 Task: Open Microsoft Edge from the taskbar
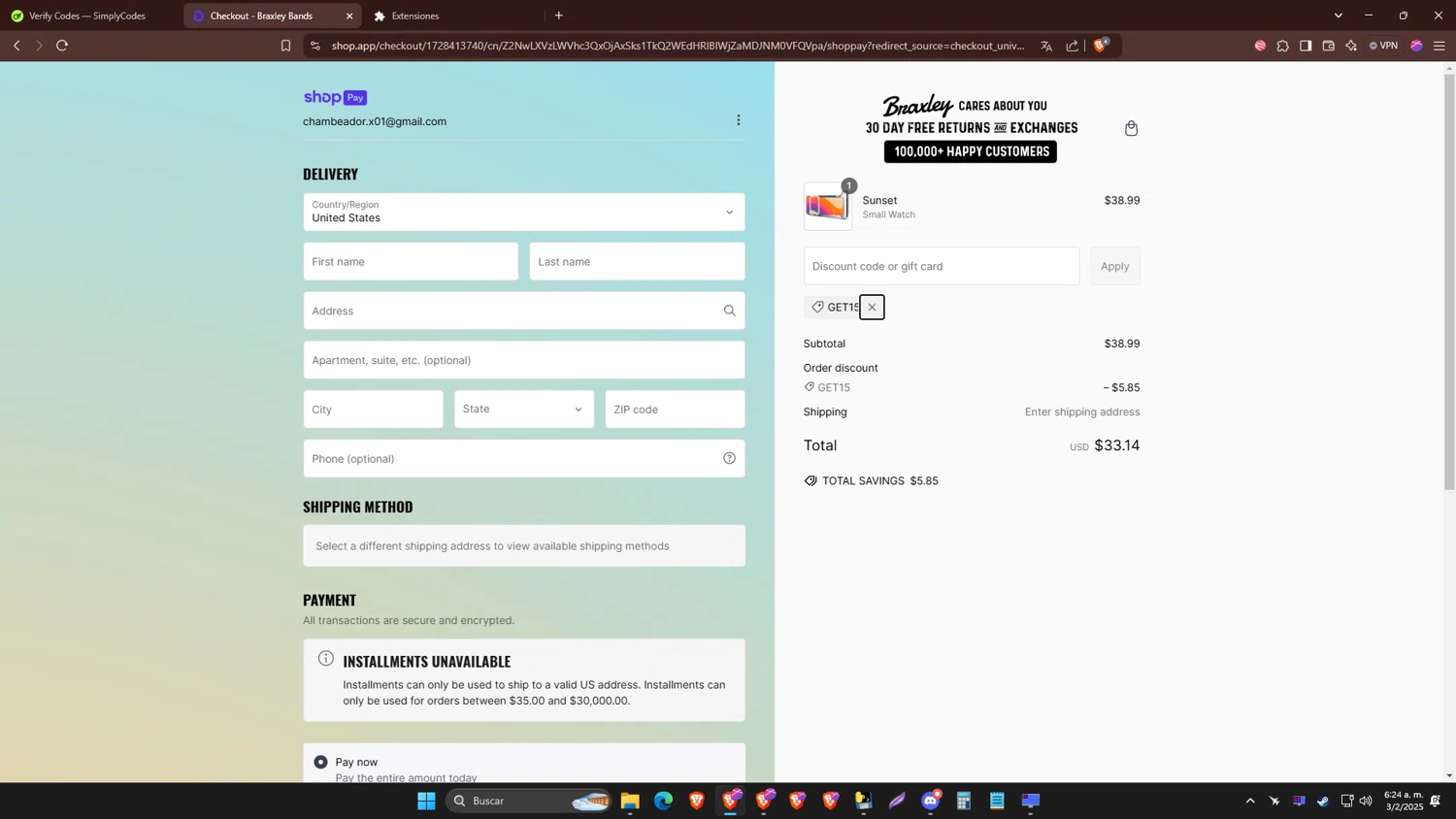tap(663, 801)
